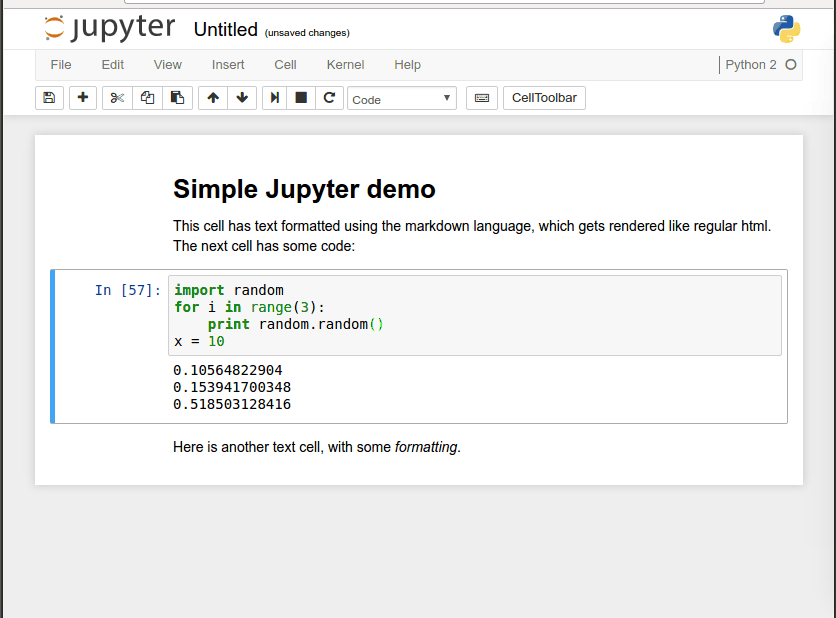
Task: Cut selected cell with scissors icon
Action: [117, 98]
